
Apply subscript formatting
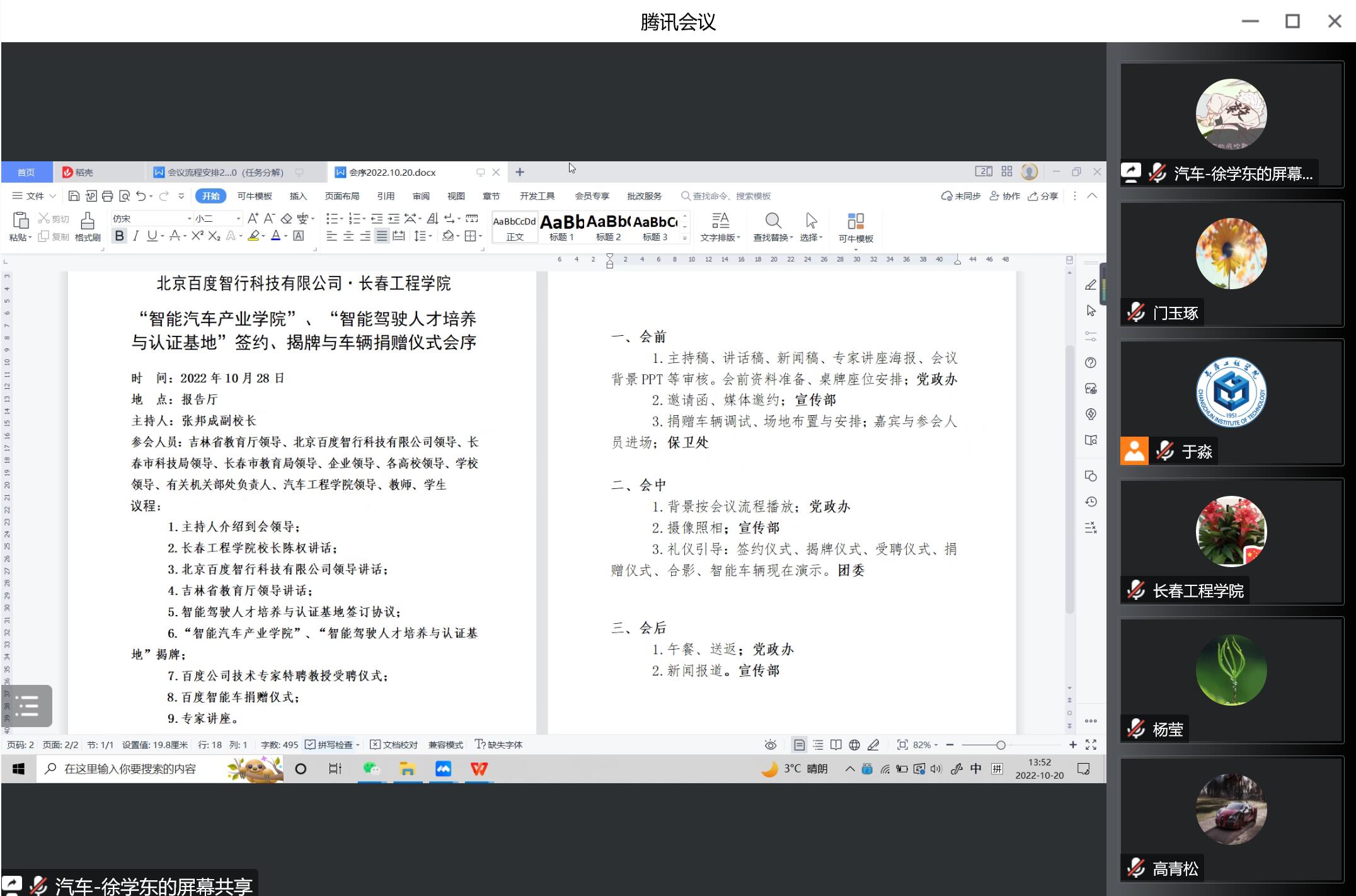[214, 236]
